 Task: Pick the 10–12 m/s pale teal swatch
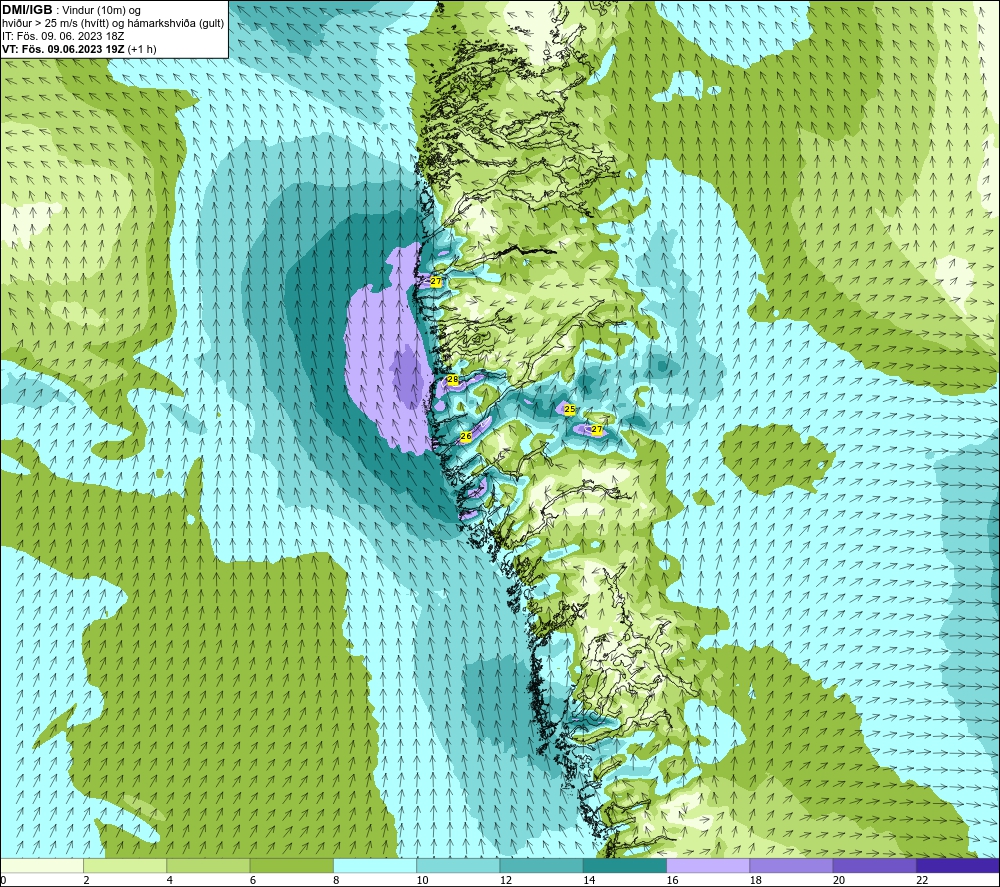458,865
